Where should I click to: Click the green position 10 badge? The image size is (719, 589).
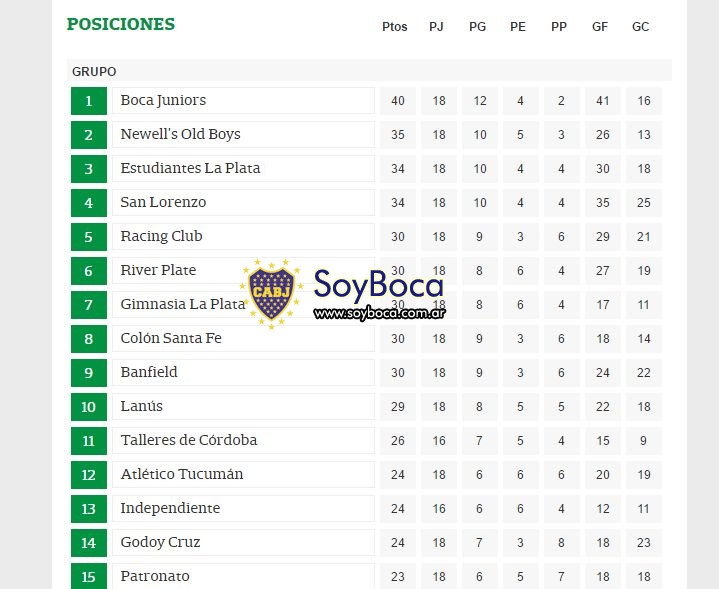[89, 406]
